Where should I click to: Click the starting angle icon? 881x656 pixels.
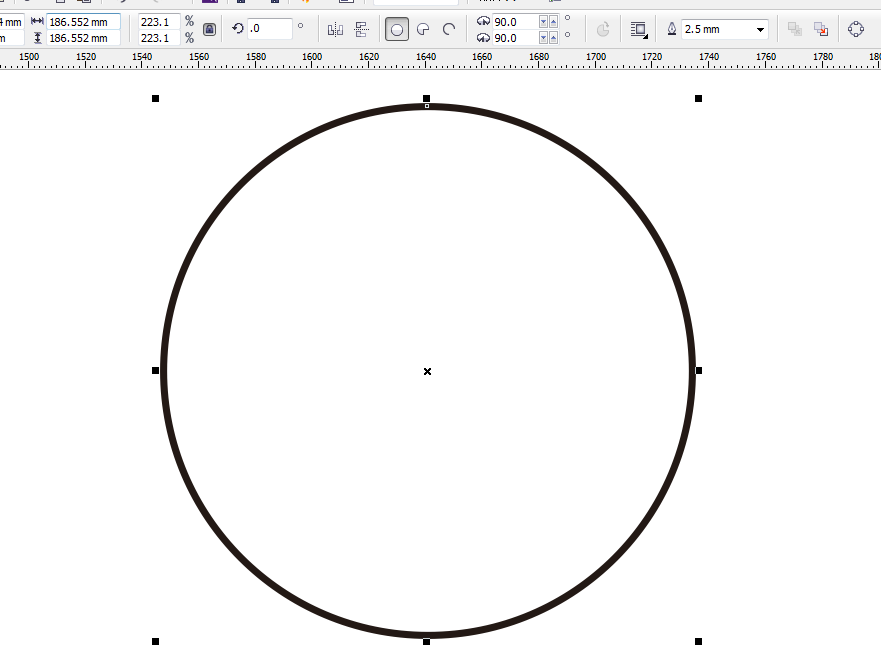pos(483,21)
